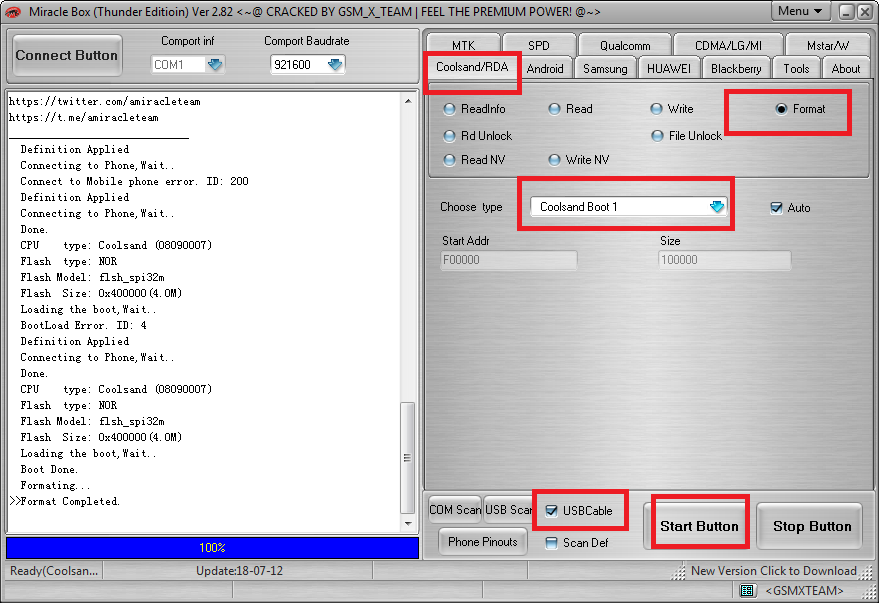Click the Start Addr F00000 field
This screenshot has height=603, width=879.
coord(508,260)
